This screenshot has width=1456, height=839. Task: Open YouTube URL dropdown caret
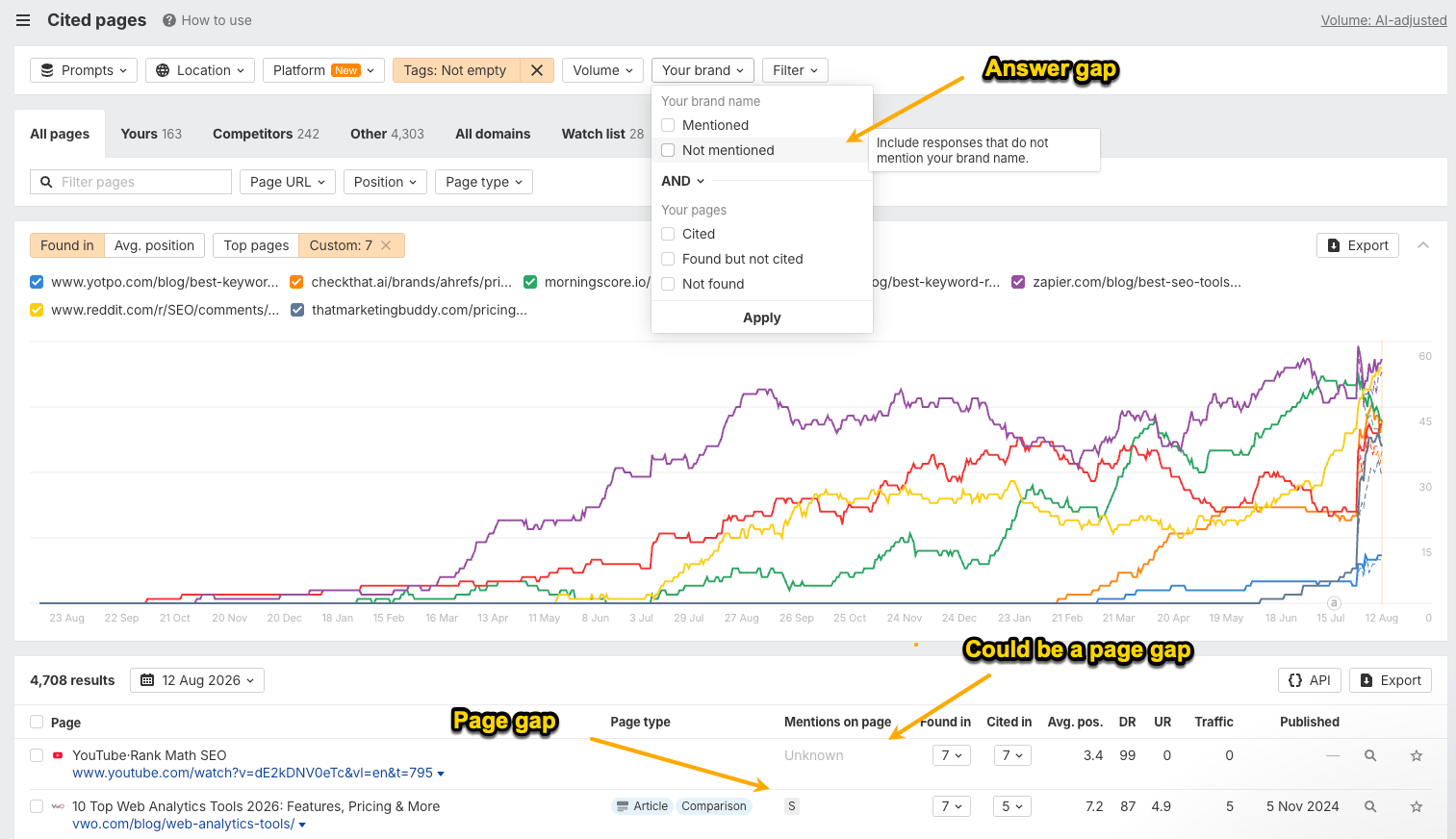(x=441, y=774)
